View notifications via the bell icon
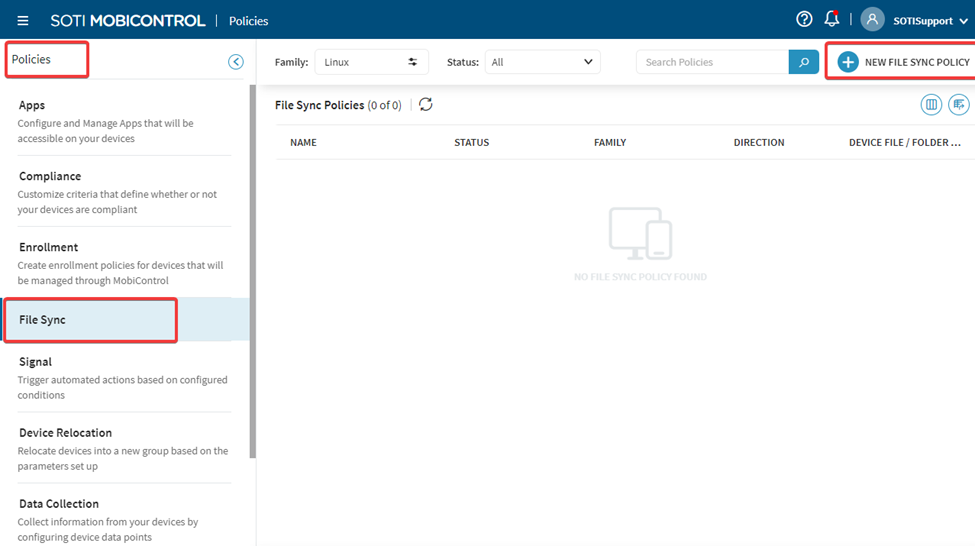This screenshot has width=975, height=546. point(831,19)
